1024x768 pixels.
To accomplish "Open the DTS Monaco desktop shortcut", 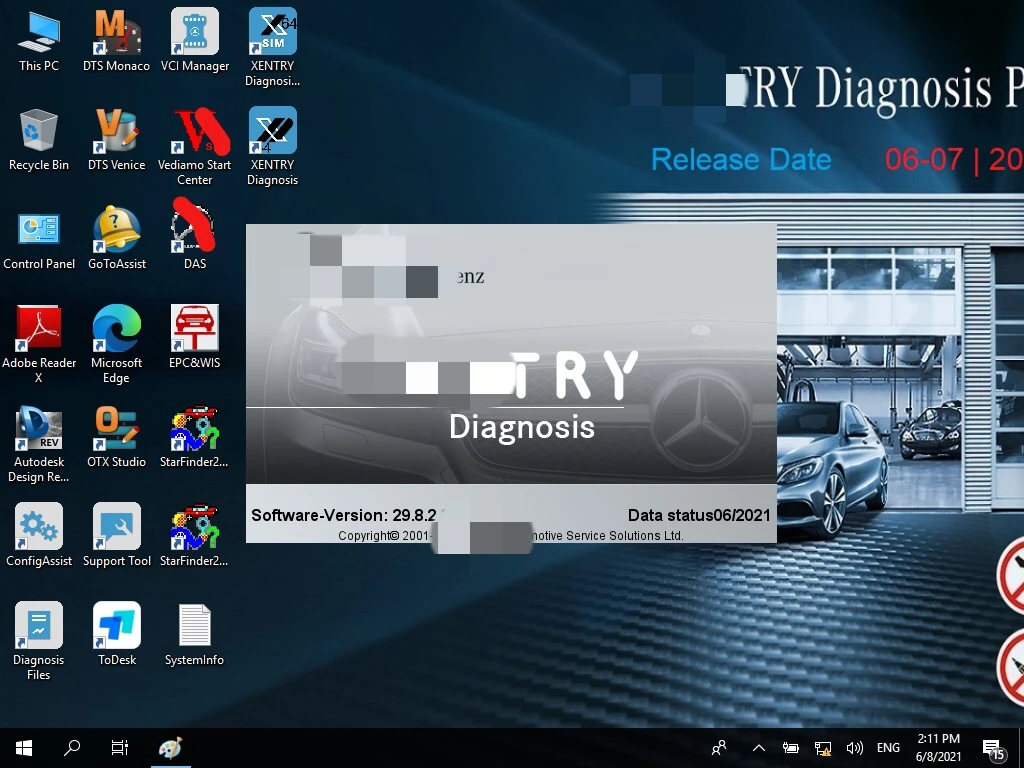I will [116, 35].
